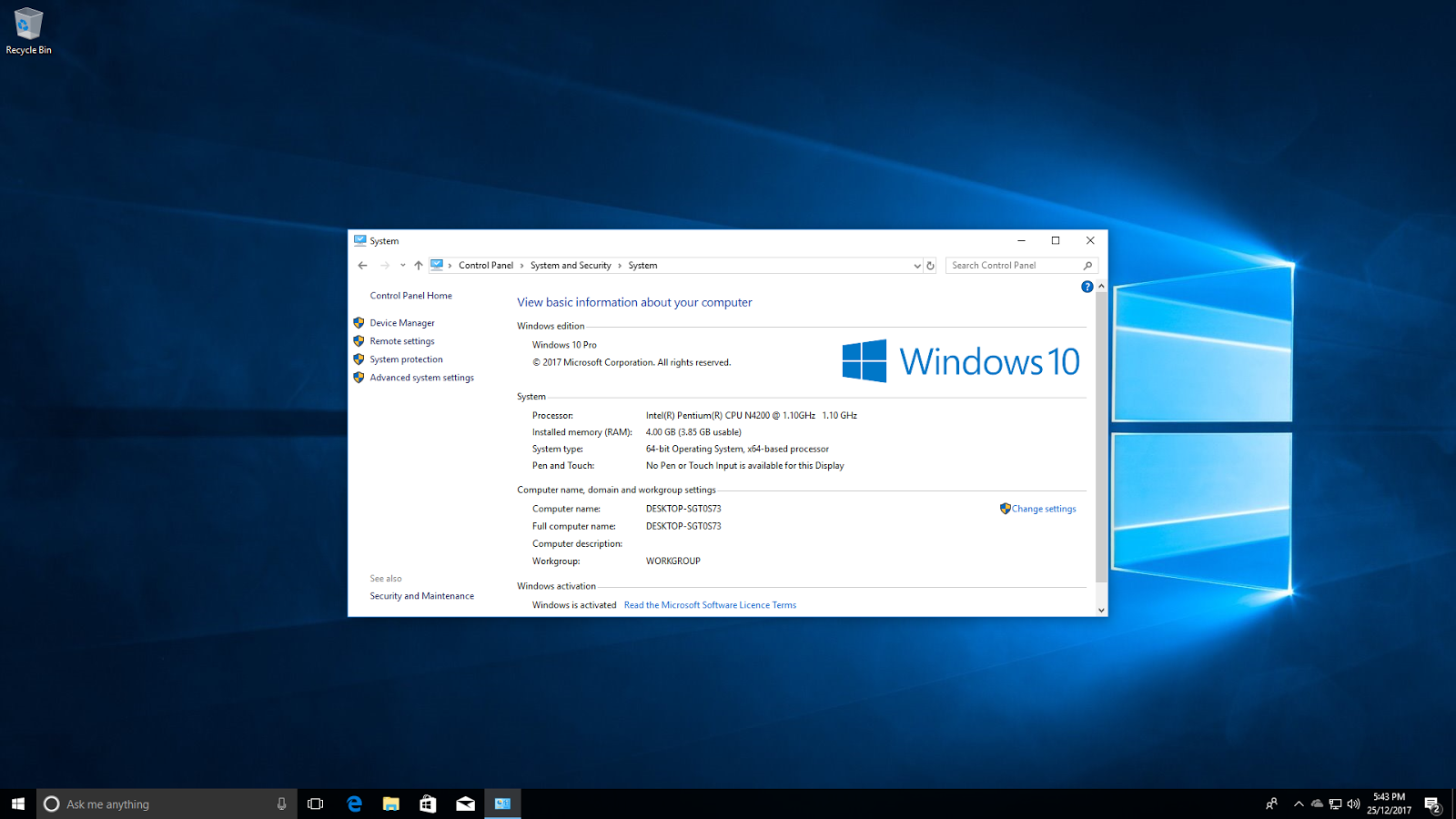Open the clock showing 5:43 PM
Screen dimensions: 1456x819
pos(1389,804)
